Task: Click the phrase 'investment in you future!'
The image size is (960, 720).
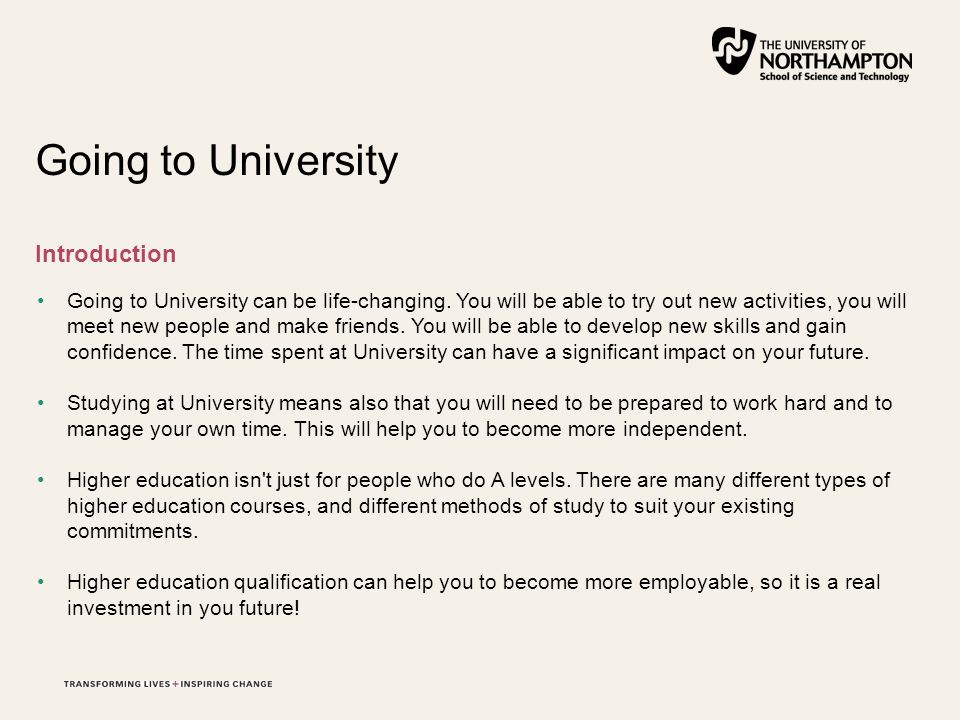Action: pyautogui.click(x=183, y=608)
